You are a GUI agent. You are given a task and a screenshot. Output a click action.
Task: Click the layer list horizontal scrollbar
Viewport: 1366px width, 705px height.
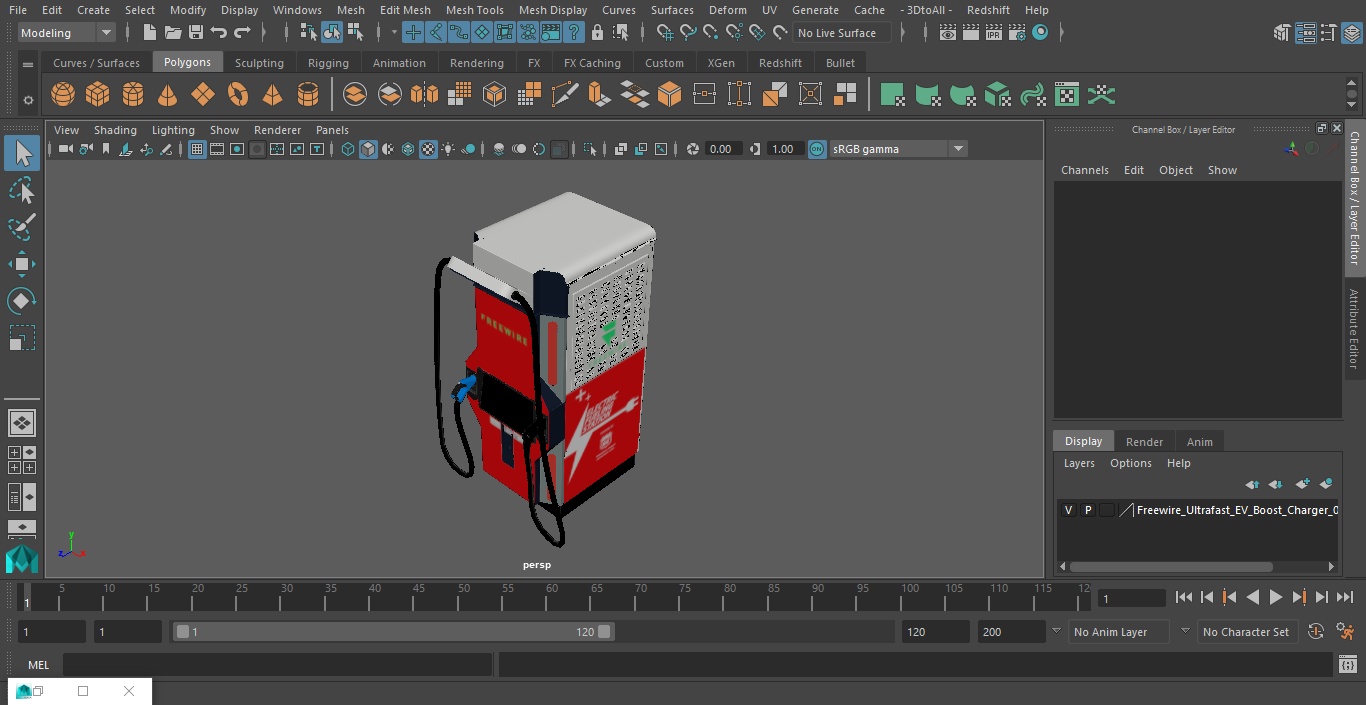coord(1171,566)
